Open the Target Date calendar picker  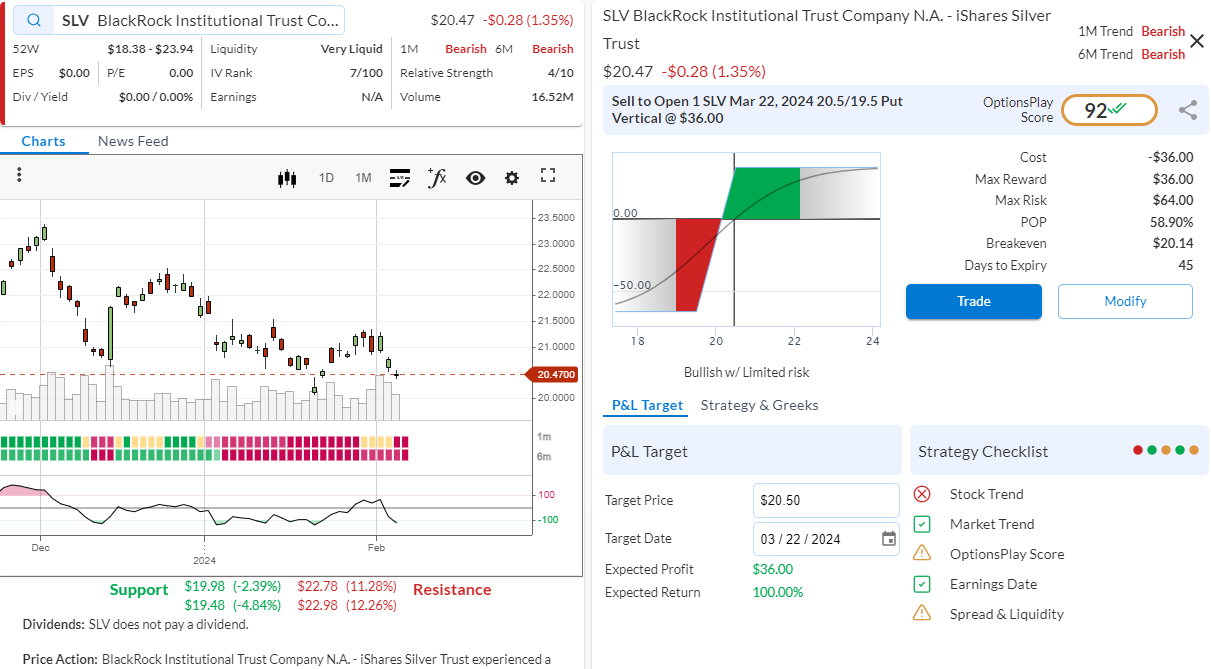(x=889, y=539)
